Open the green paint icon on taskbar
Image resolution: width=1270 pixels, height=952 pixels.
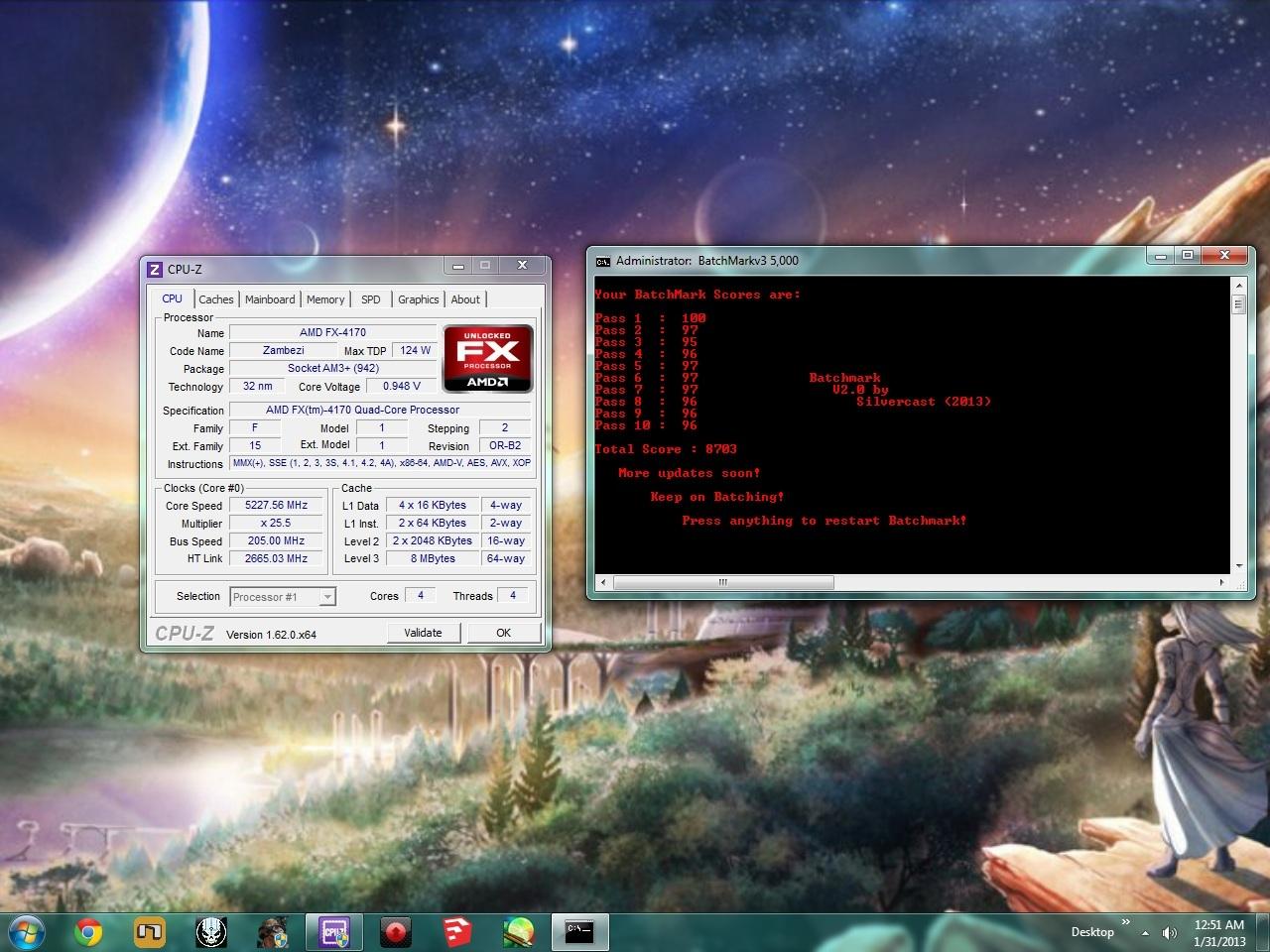click(519, 932)
